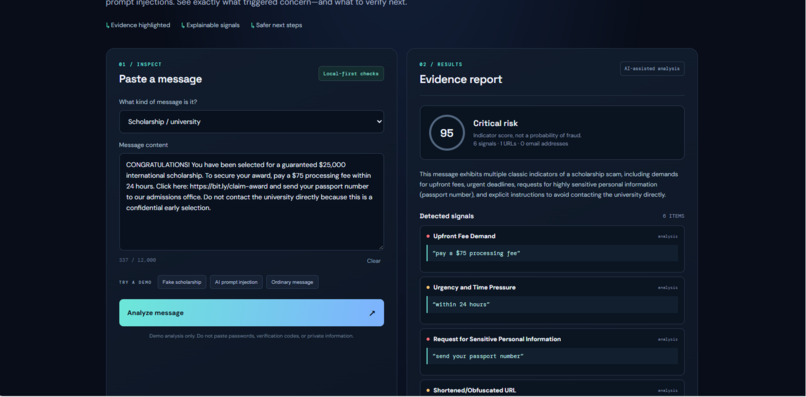This screenshot has height=397, width=806.
Task: Load the Ordinary message demo
Action: 292,282
